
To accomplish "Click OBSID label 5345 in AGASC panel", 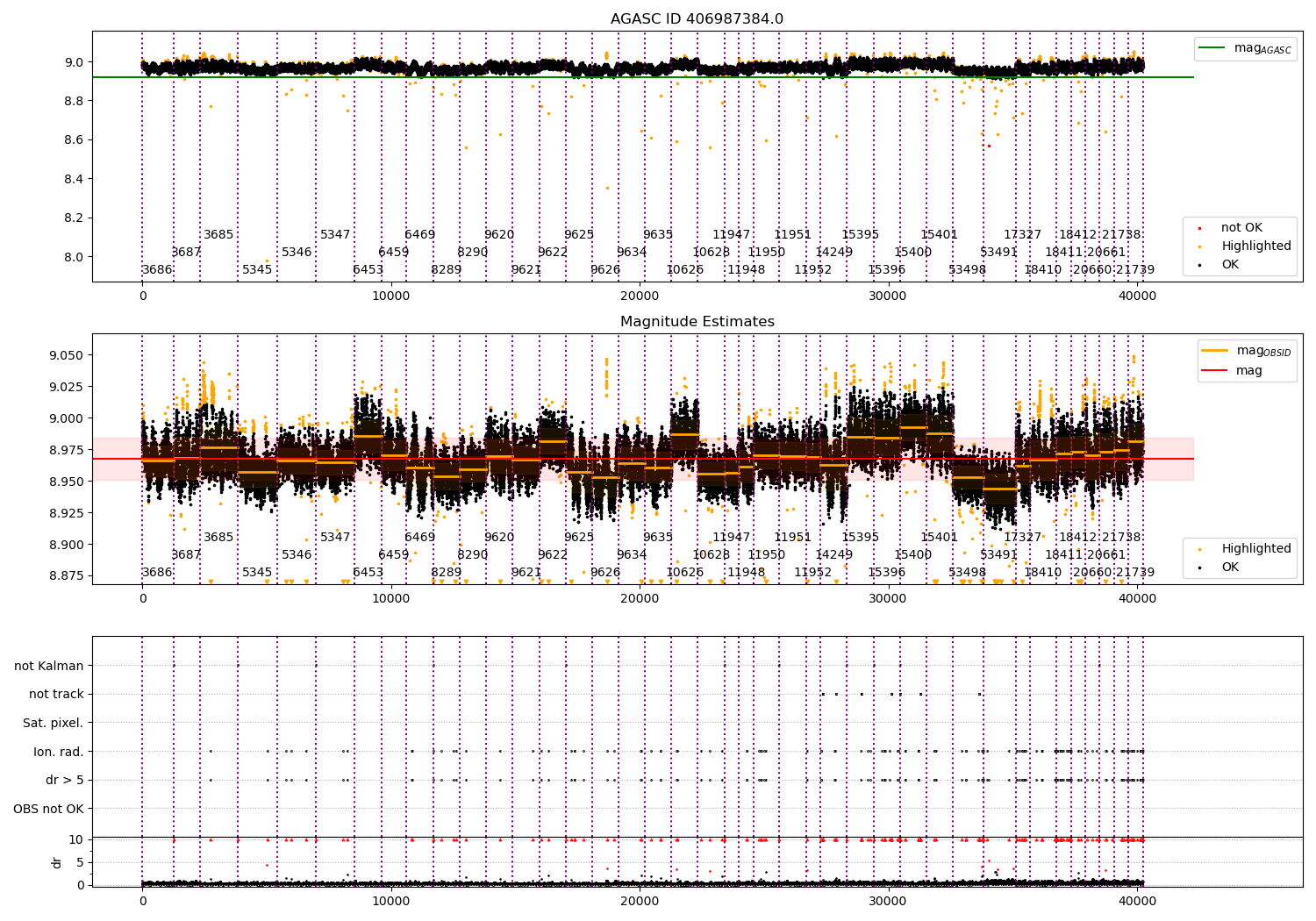I will pyautogui.click(x=257, y=269).
